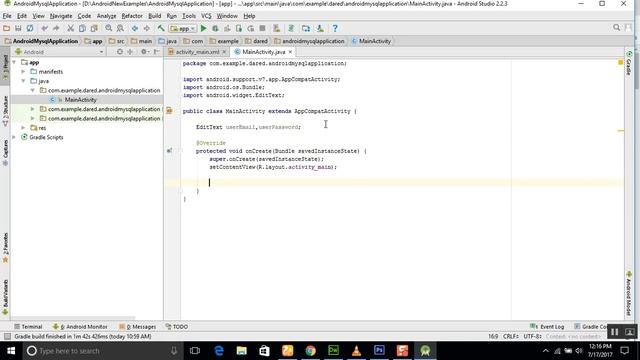Click the green Run app button
The width and height of the screenshot is (640, 360).
pyautogui.click(x=204, y=29)
